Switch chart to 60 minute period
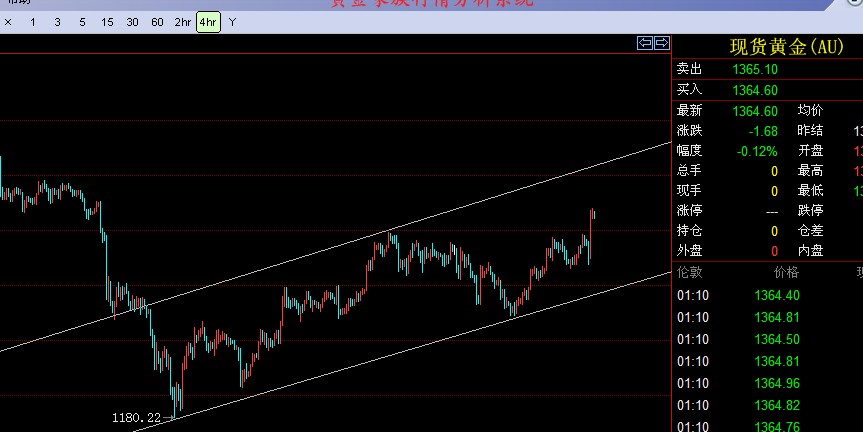This screenshot has width=863, height=432. pyautogui.click(x=157, y=23)
